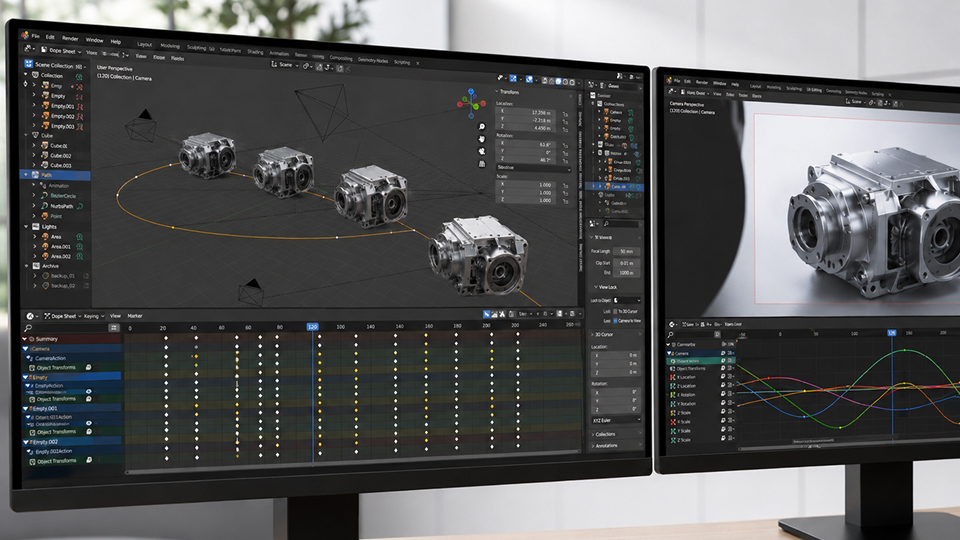Click the Focal Length 50 mm field
Viewport: 960px width, 540px height.
(626, 251)
